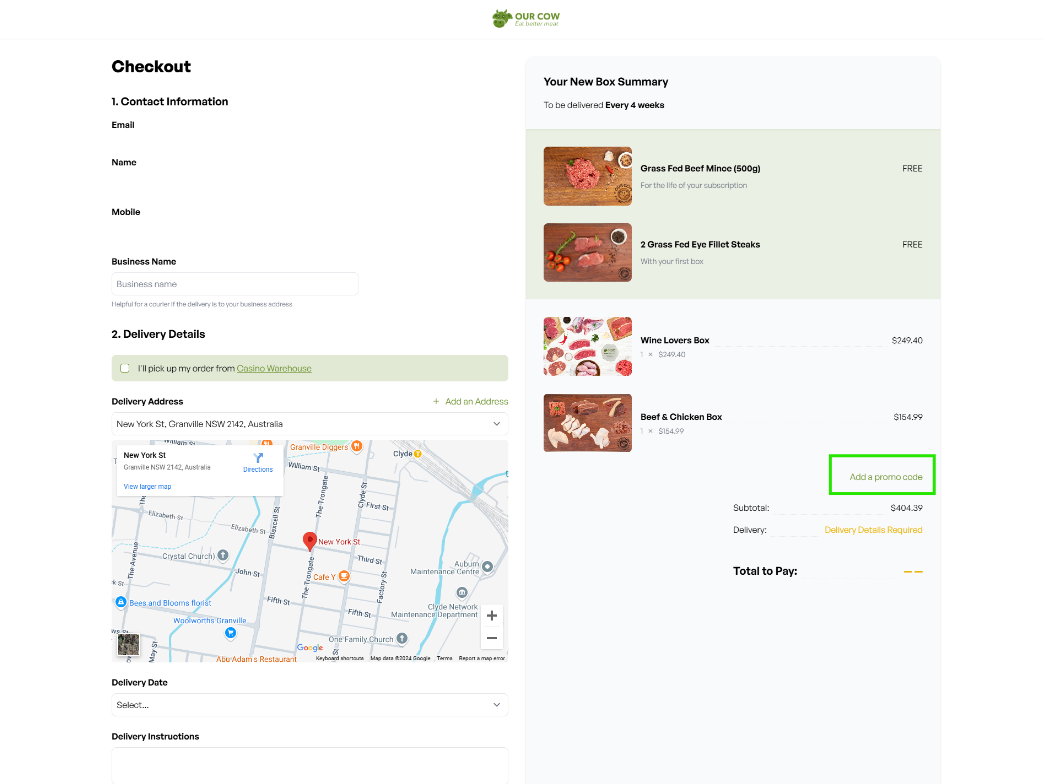Click Auburn Maintenance Centre marker
Viewport: 1043px width, 784px height.
pos(488,567)
